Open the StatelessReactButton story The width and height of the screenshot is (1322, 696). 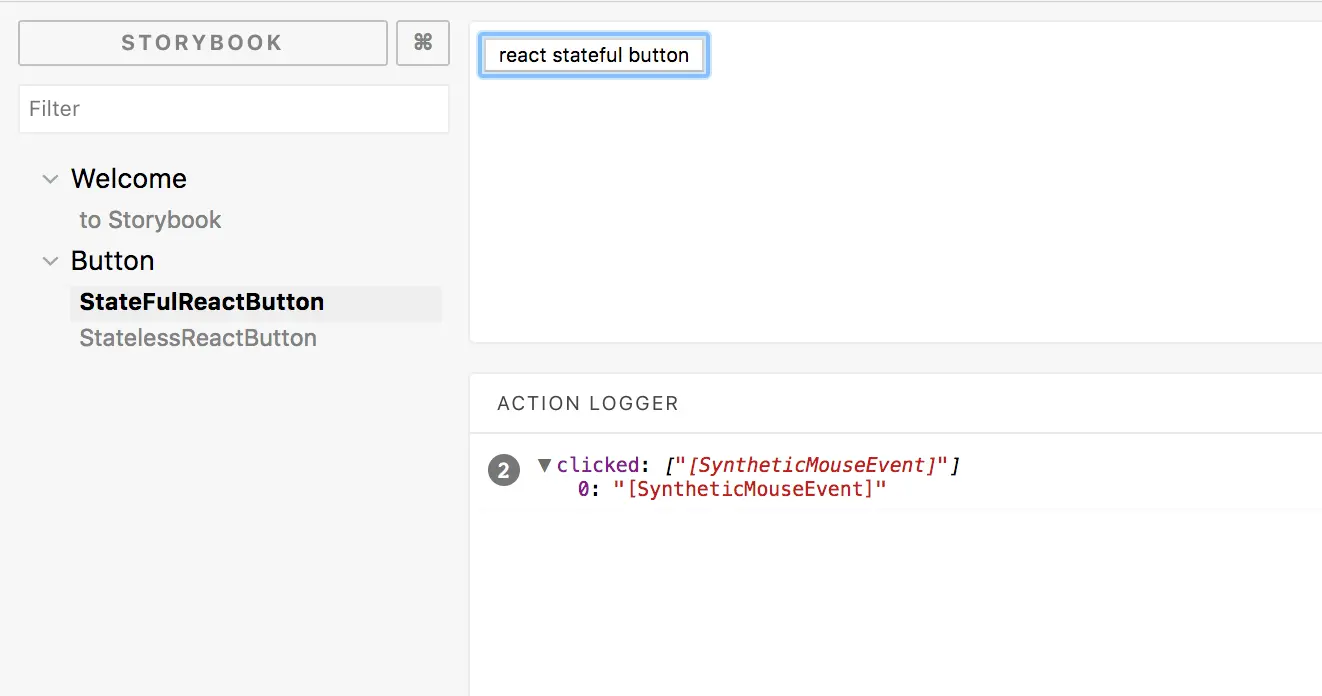tap(198, 338)
